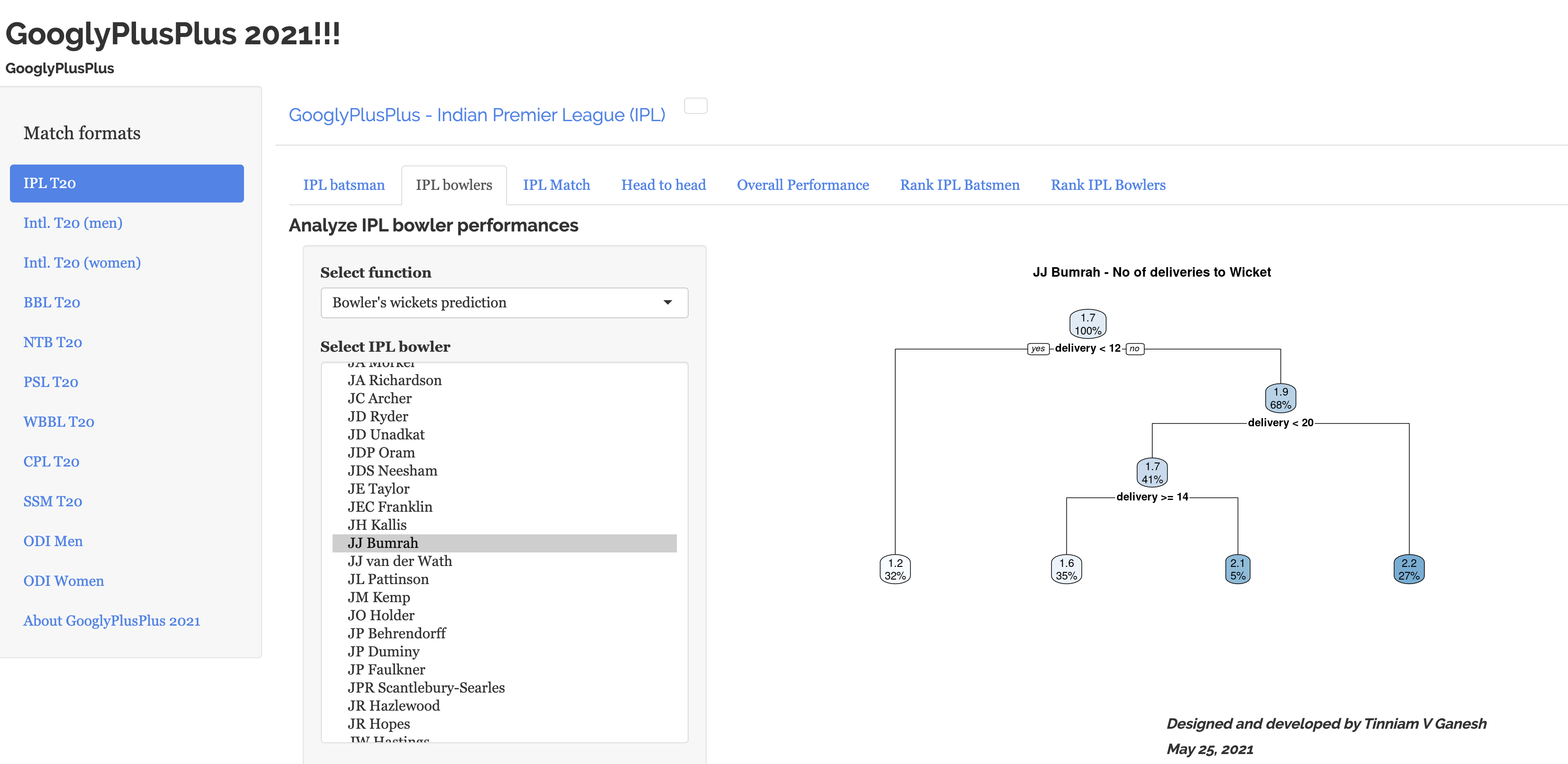Open About GooglyPlusPlus 2021 page
The width and height of the screenshot is (1568, 764).
coord(112,621)
